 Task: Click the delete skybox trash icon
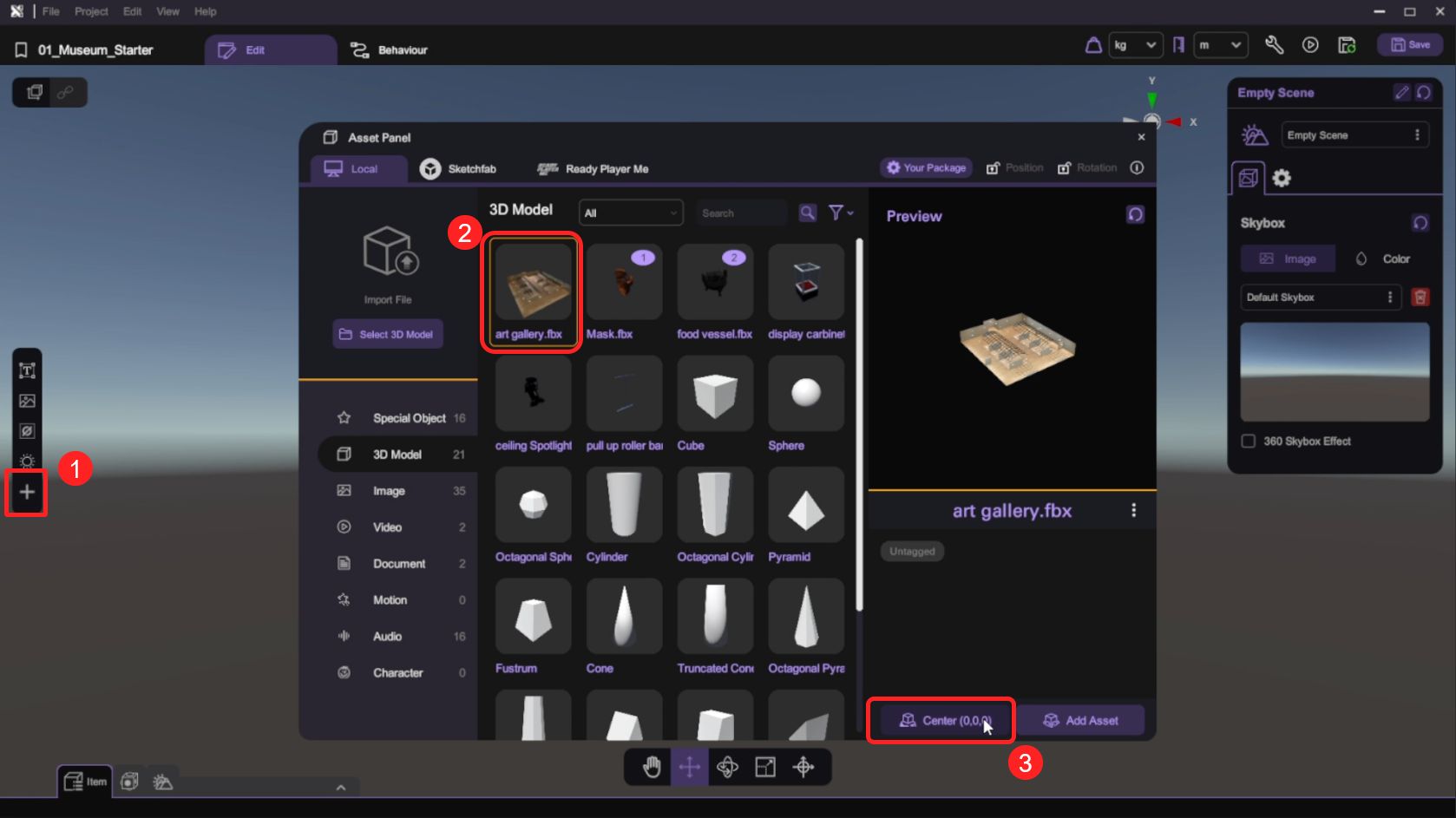(1420, 298)
